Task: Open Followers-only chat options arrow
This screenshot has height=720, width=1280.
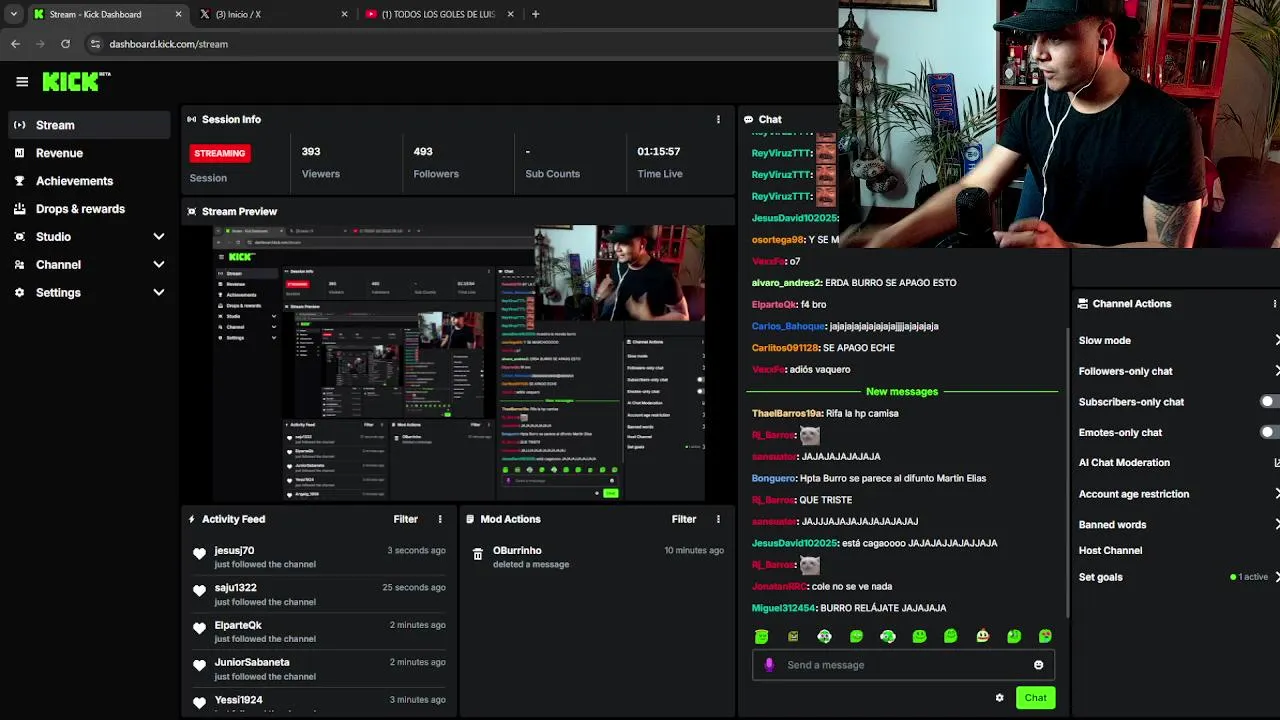Action: click(x=1276, y=371)
